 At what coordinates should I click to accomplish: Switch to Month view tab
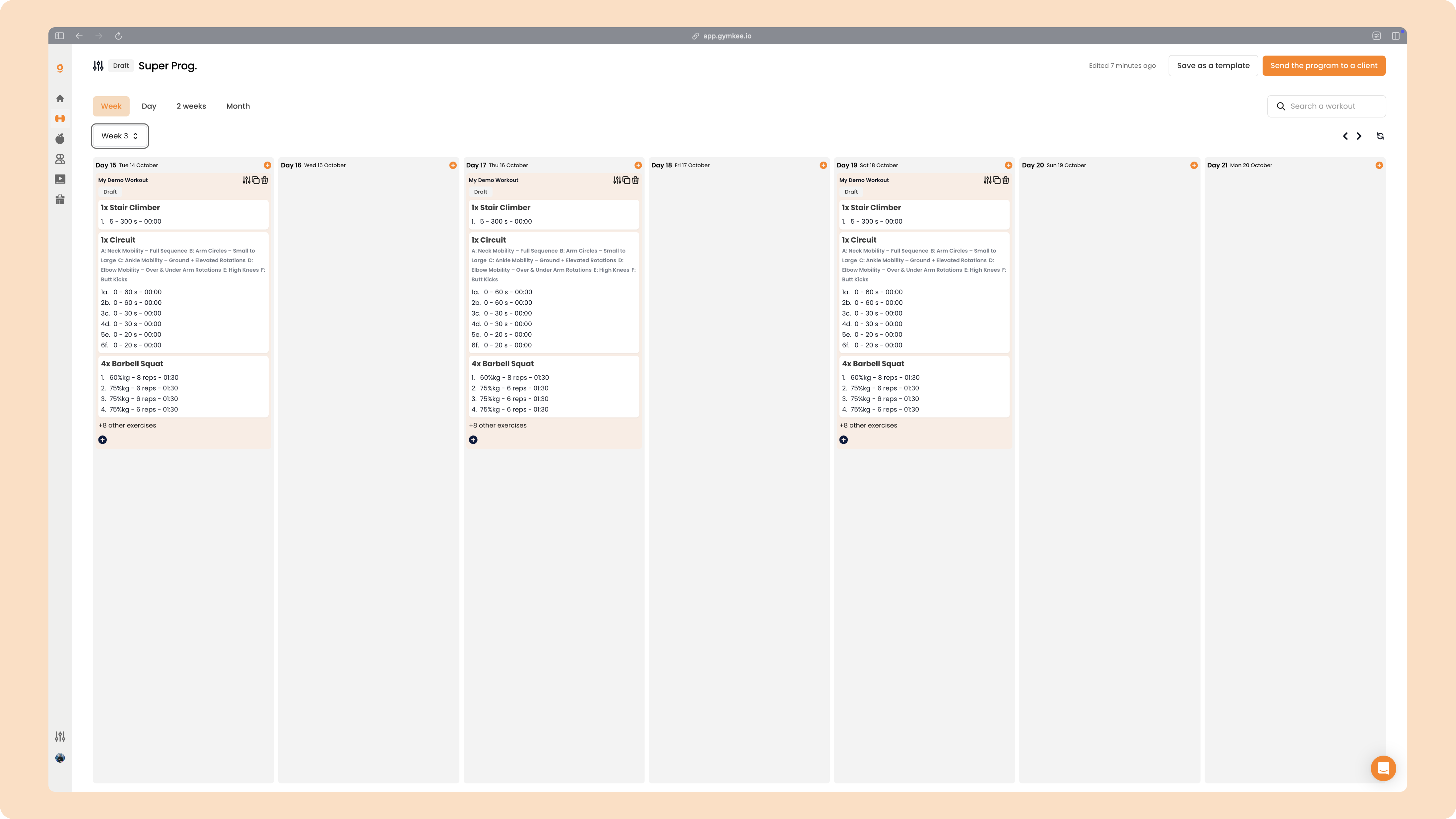(238, 106)
